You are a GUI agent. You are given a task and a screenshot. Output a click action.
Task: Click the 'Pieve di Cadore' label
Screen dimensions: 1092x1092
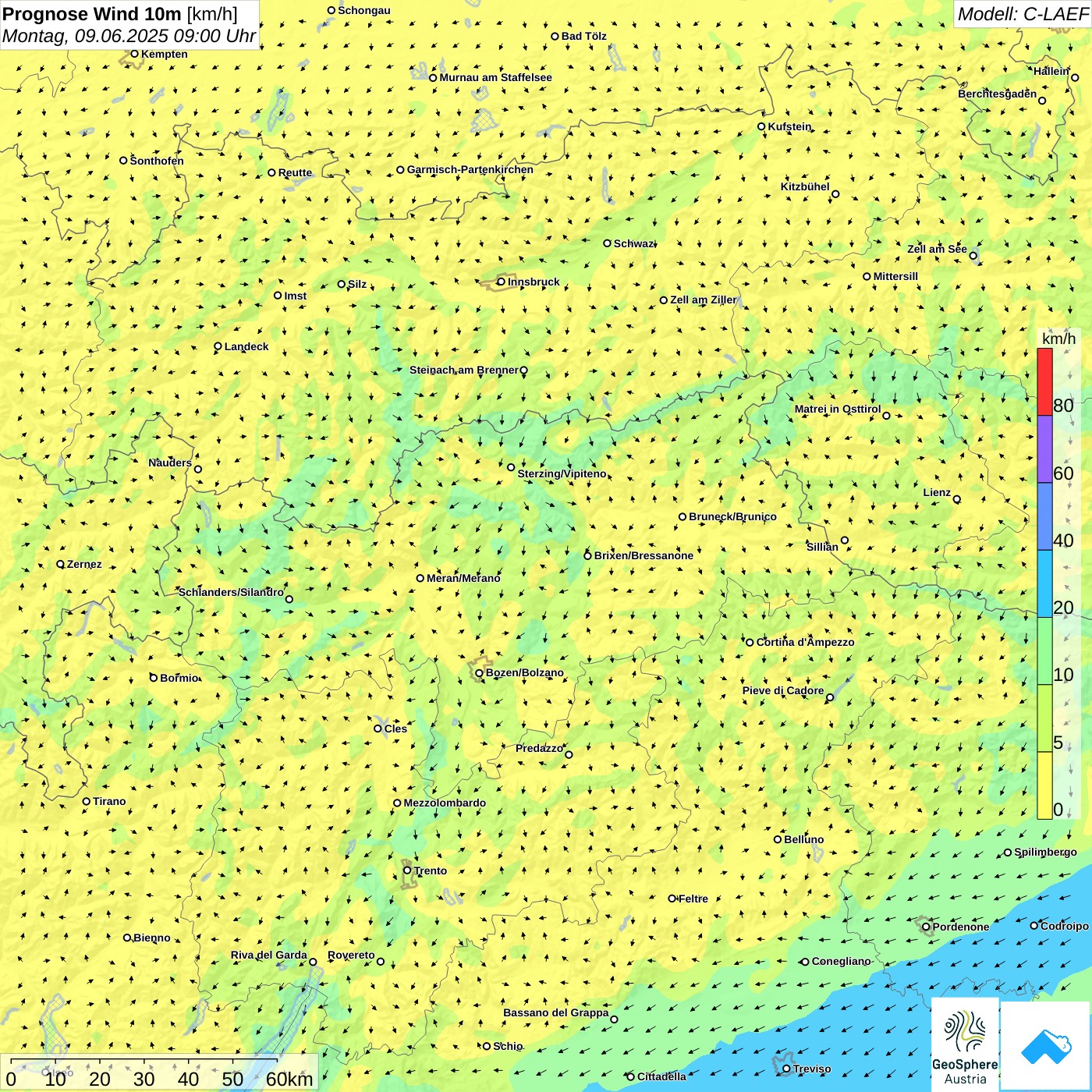pyautogui.click(x=783, y=690)
